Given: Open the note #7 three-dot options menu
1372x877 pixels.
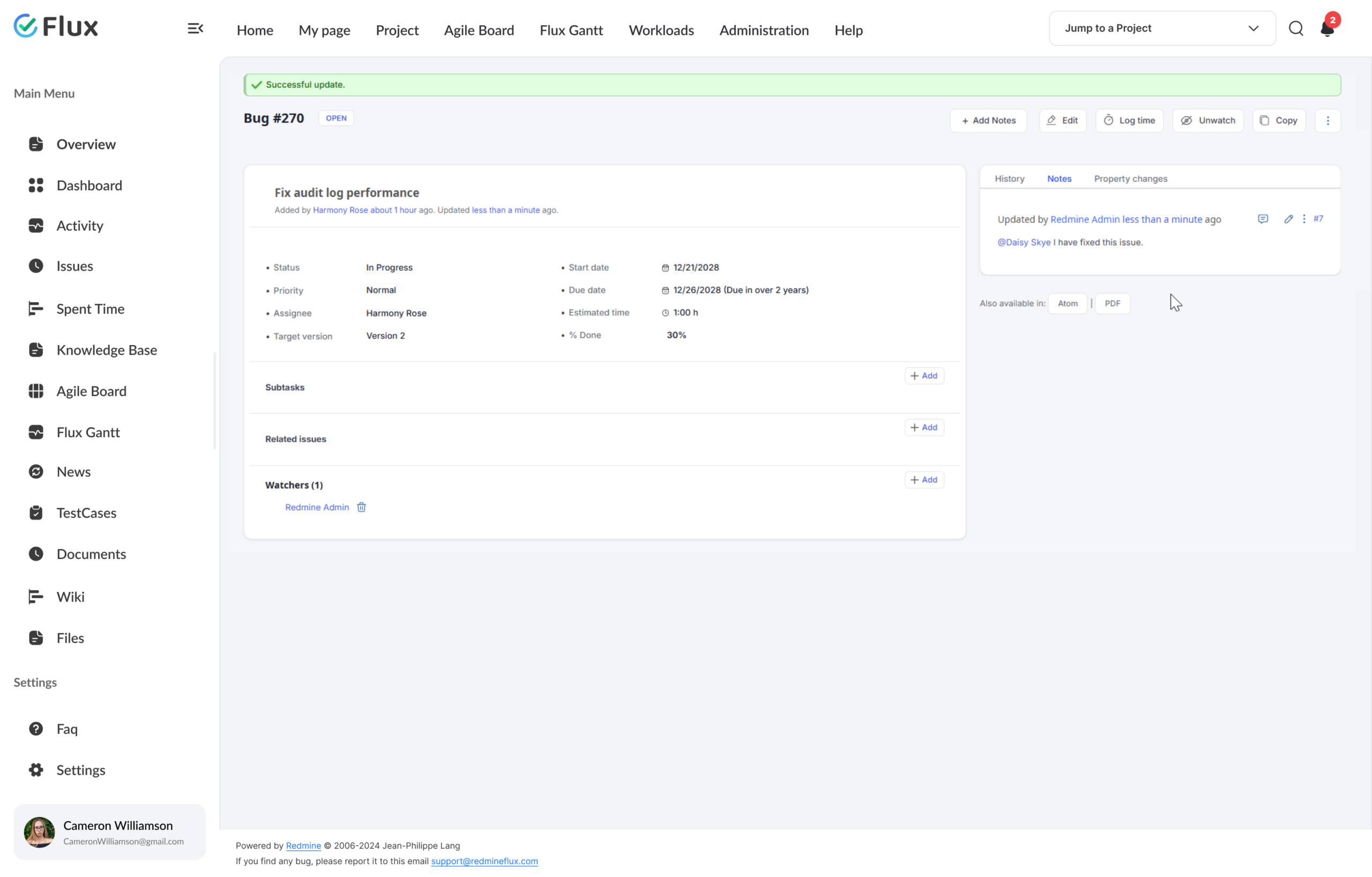Looking at the screenshot, I should tap(1303, 219).
